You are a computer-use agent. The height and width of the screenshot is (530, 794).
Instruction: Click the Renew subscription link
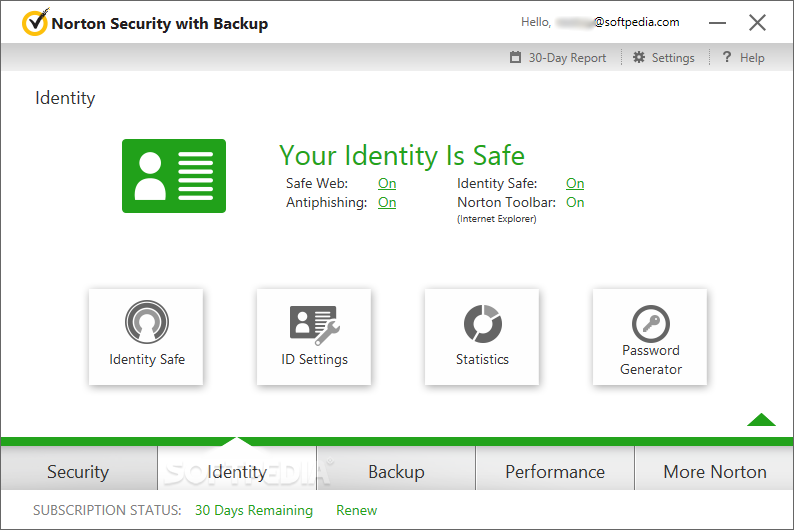pos(356,510)
